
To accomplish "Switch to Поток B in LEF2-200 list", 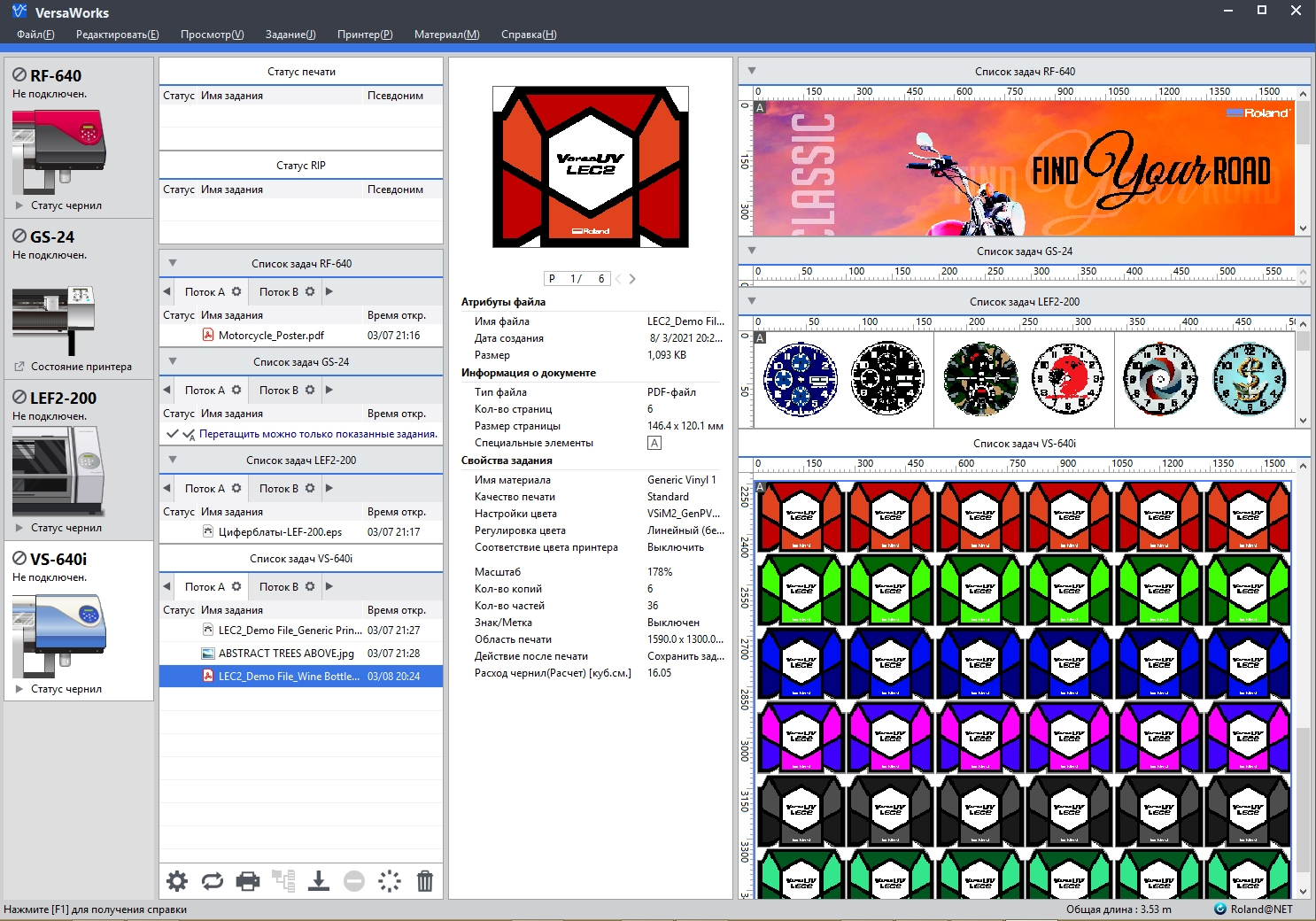I will click(x=278, y=488).
